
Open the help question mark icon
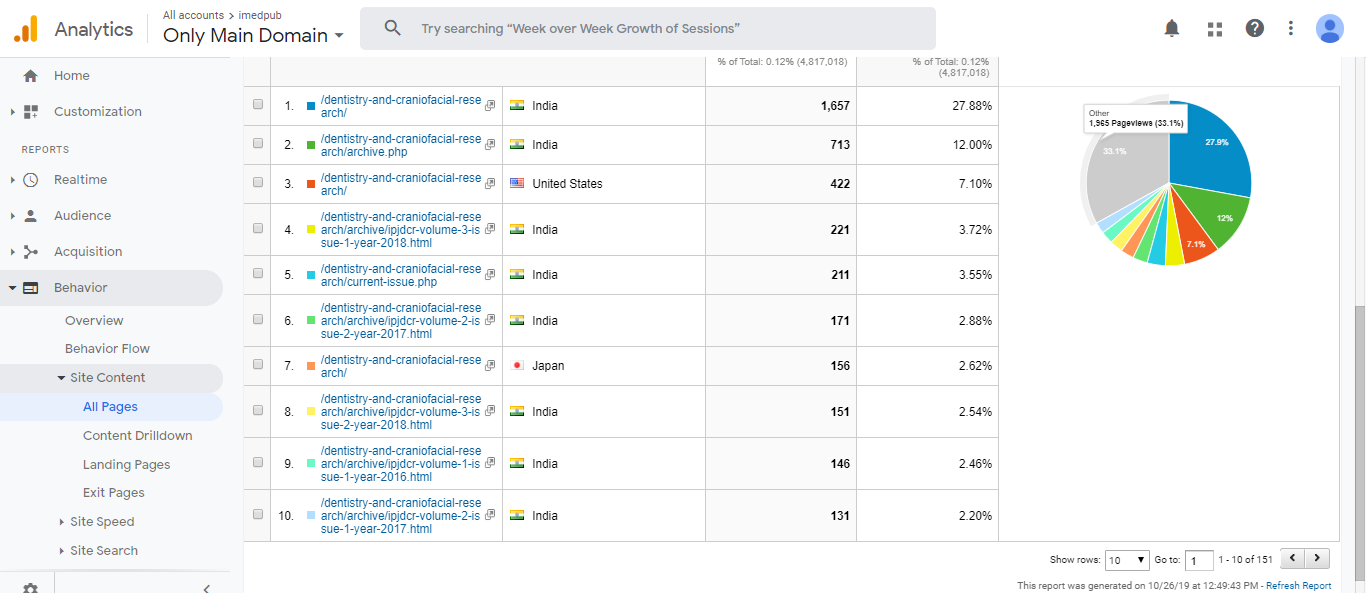pos(1255,29)
